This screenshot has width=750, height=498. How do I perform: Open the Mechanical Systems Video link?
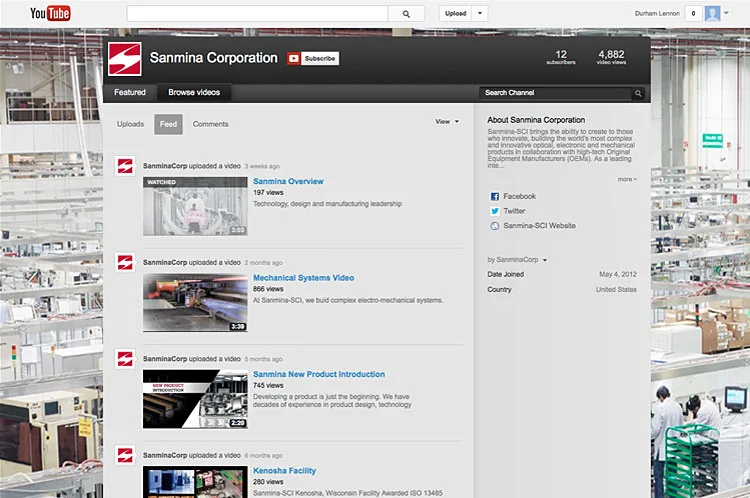[304, 278]
